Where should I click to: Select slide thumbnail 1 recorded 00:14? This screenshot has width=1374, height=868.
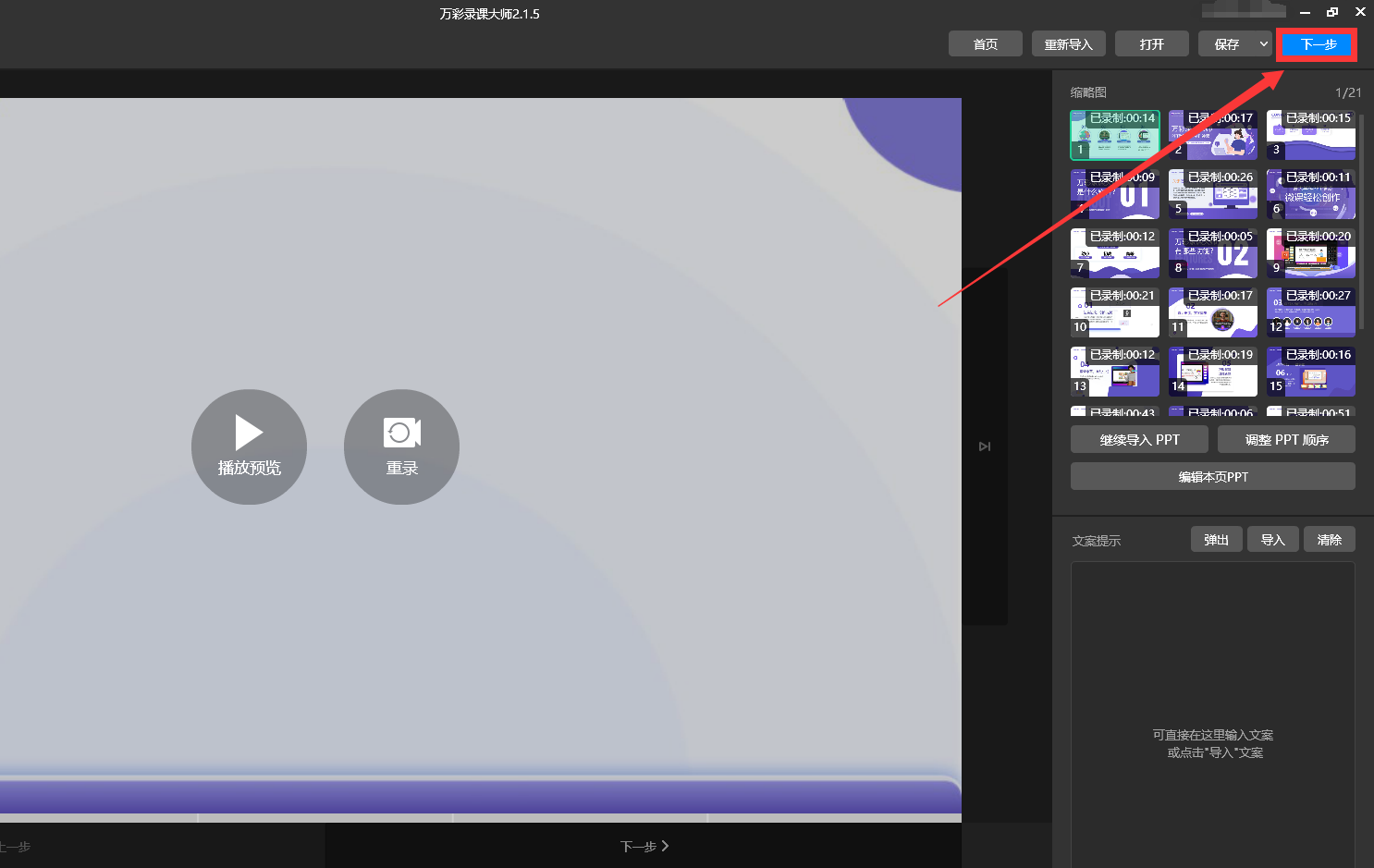(1115, 135)
